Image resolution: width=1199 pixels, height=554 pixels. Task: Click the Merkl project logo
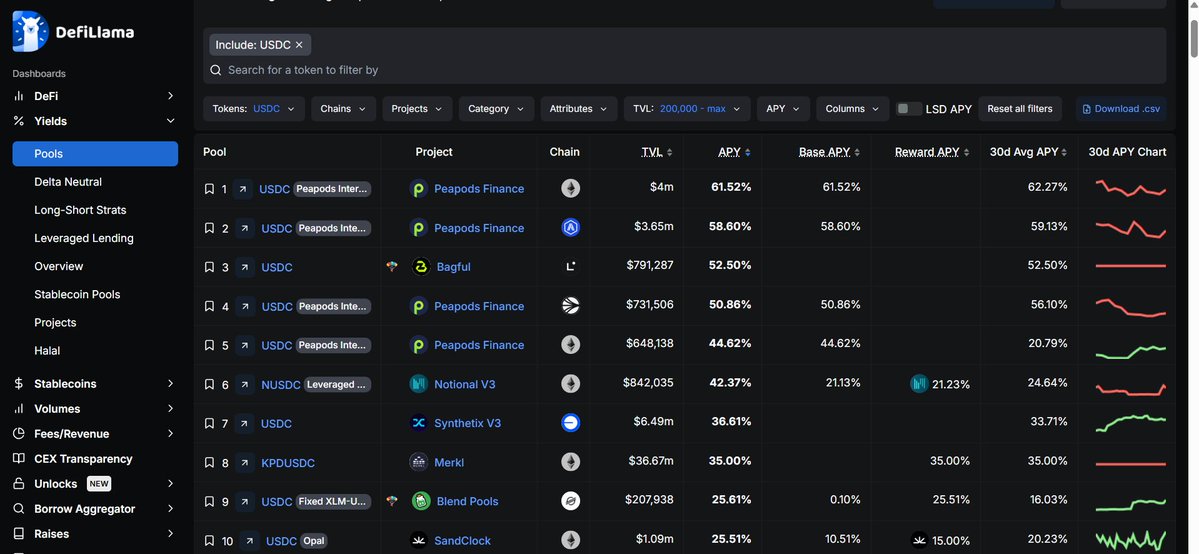(x=418, y=462)
